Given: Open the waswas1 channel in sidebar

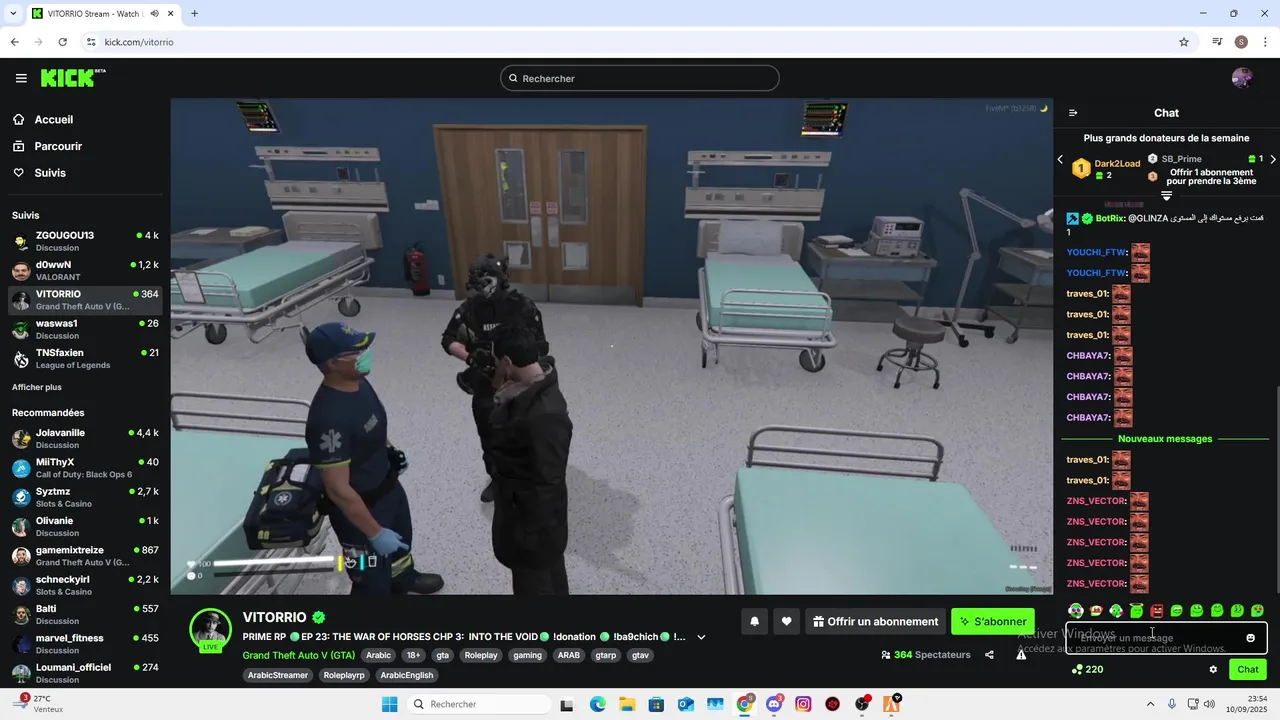Looking at the screenshot, I should tap(85, 329).
